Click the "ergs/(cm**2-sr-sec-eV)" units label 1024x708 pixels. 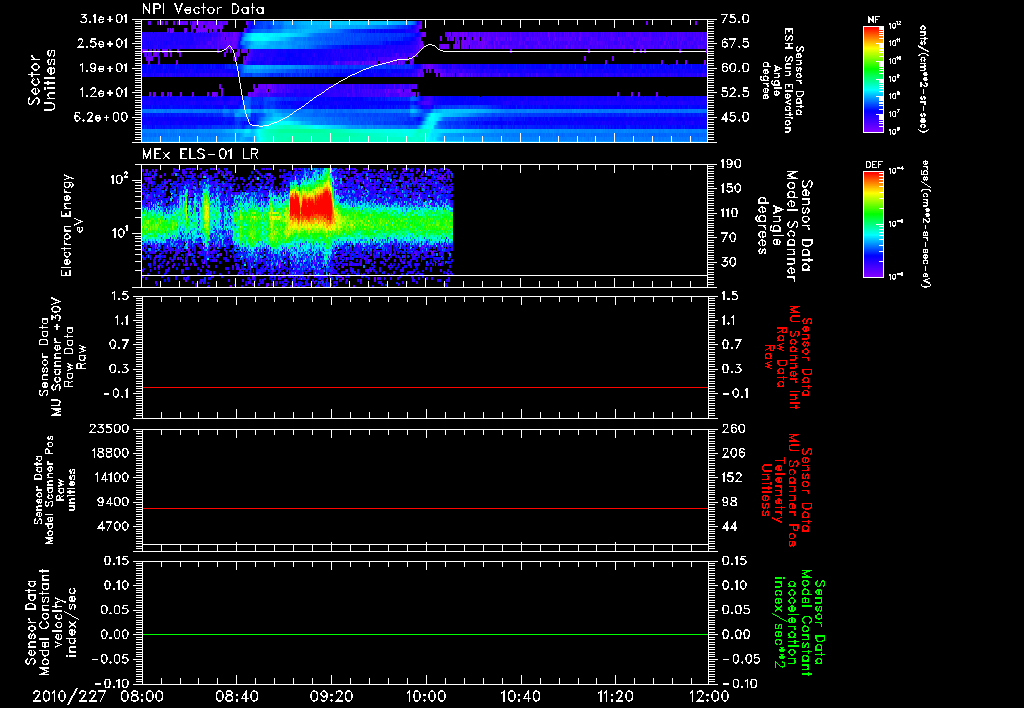pyautogui.click(x=926, y=223)
